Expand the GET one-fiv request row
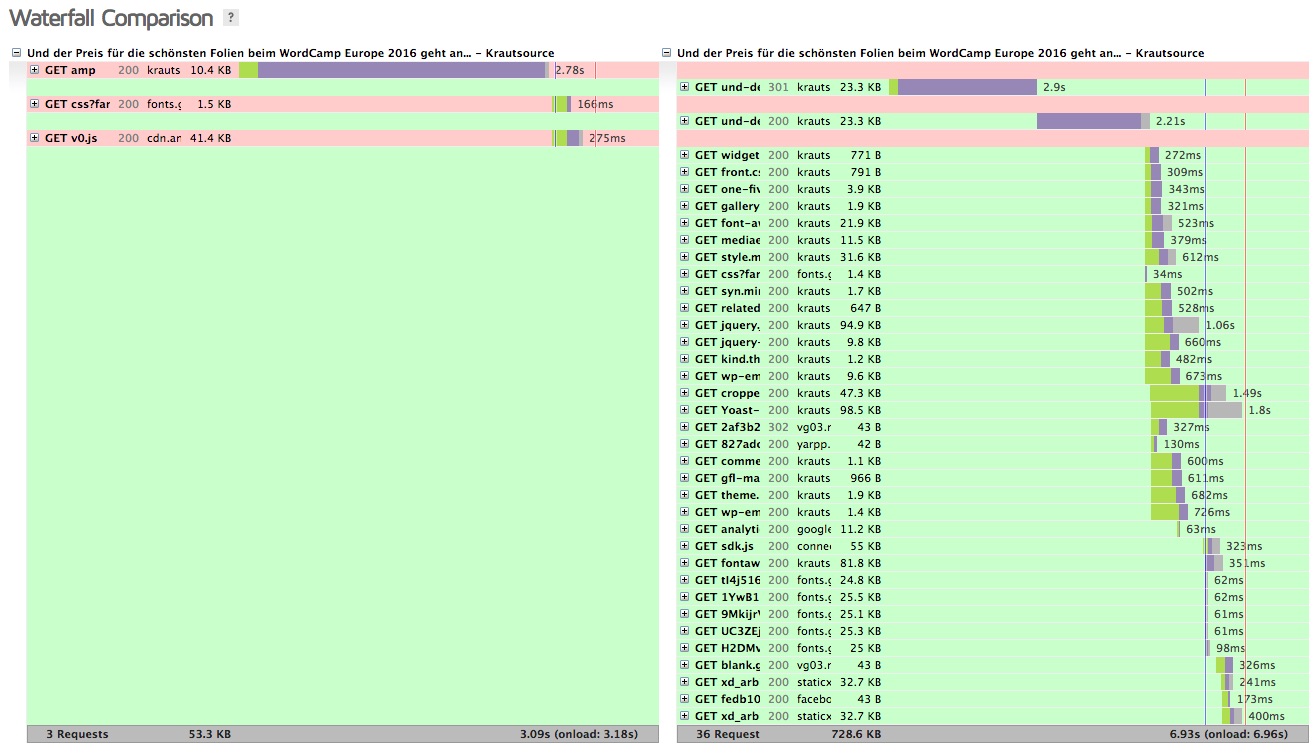 [x=685, y=189]
